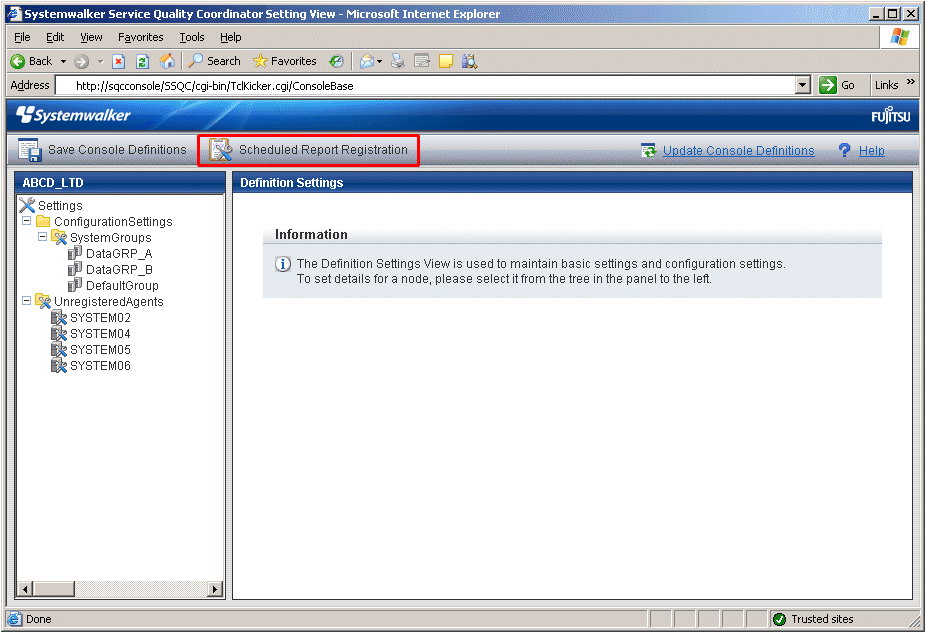The height and width of the screenshot is (633, 926).
Task: Select DefaultGroup in the tree
Action: tap(122, 285)
